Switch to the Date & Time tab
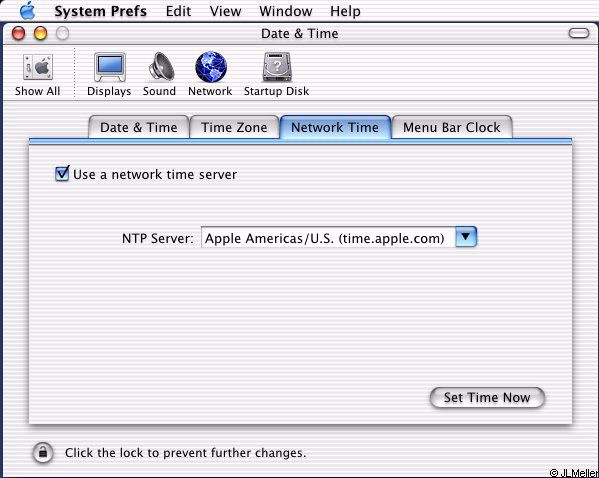The height and width of the screenshot is (478, 599). [x=139, y=127]
